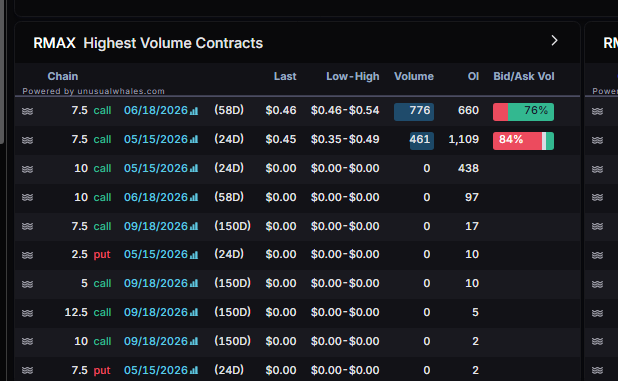The width and height of the screenshot is (618, 381).
Task: Select the 438 open interest value
Action: coord(468,168)
